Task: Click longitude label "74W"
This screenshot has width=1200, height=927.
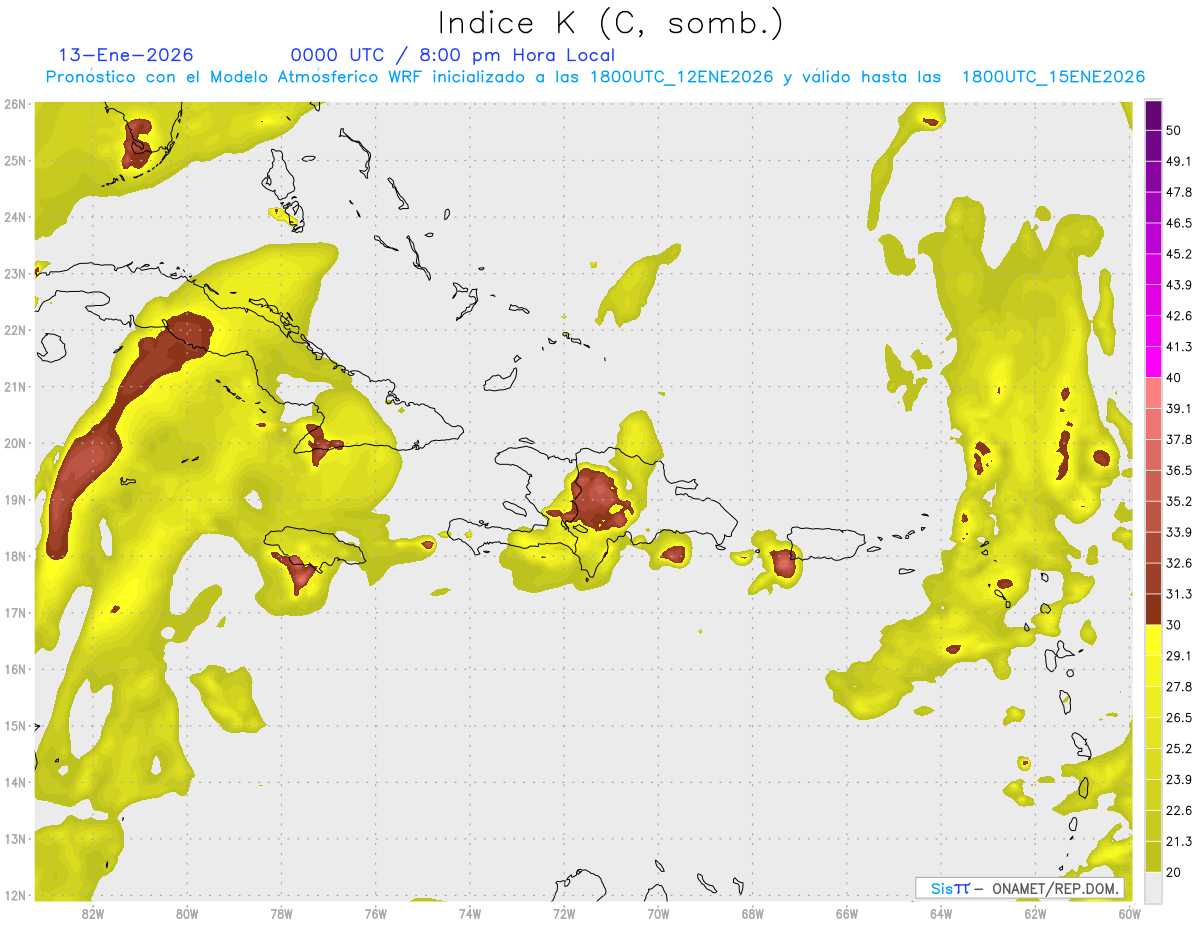Action: coord(470,913)
